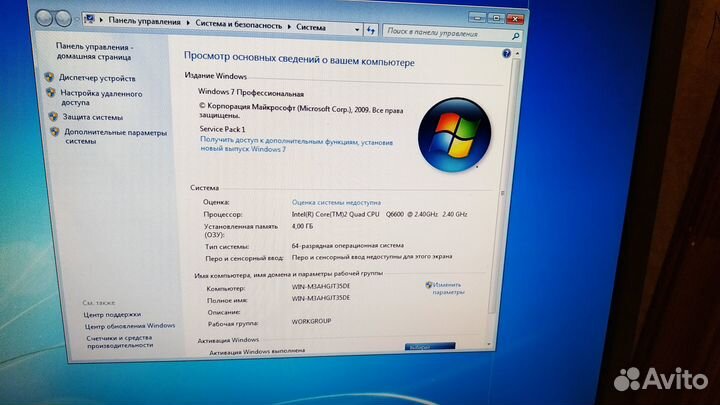This screenshot has height=405, width=720.
Task: Click the Forward navigation arrow button
Action: [x=61, y=18]
